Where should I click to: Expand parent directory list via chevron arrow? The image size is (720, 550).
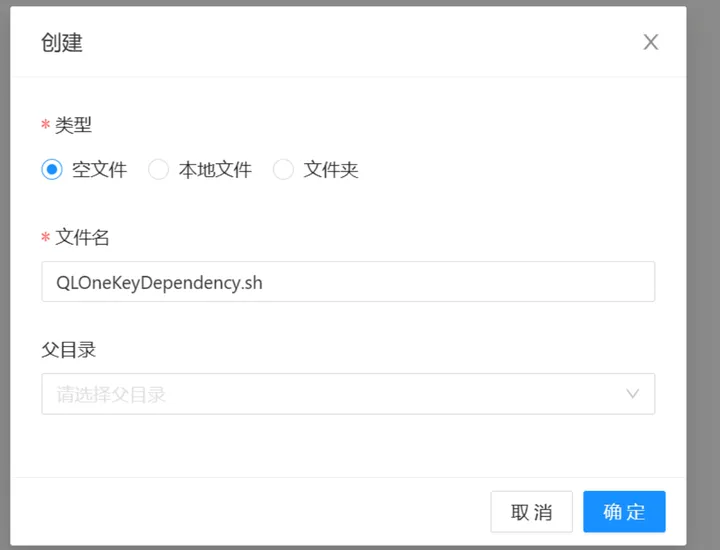632,394
